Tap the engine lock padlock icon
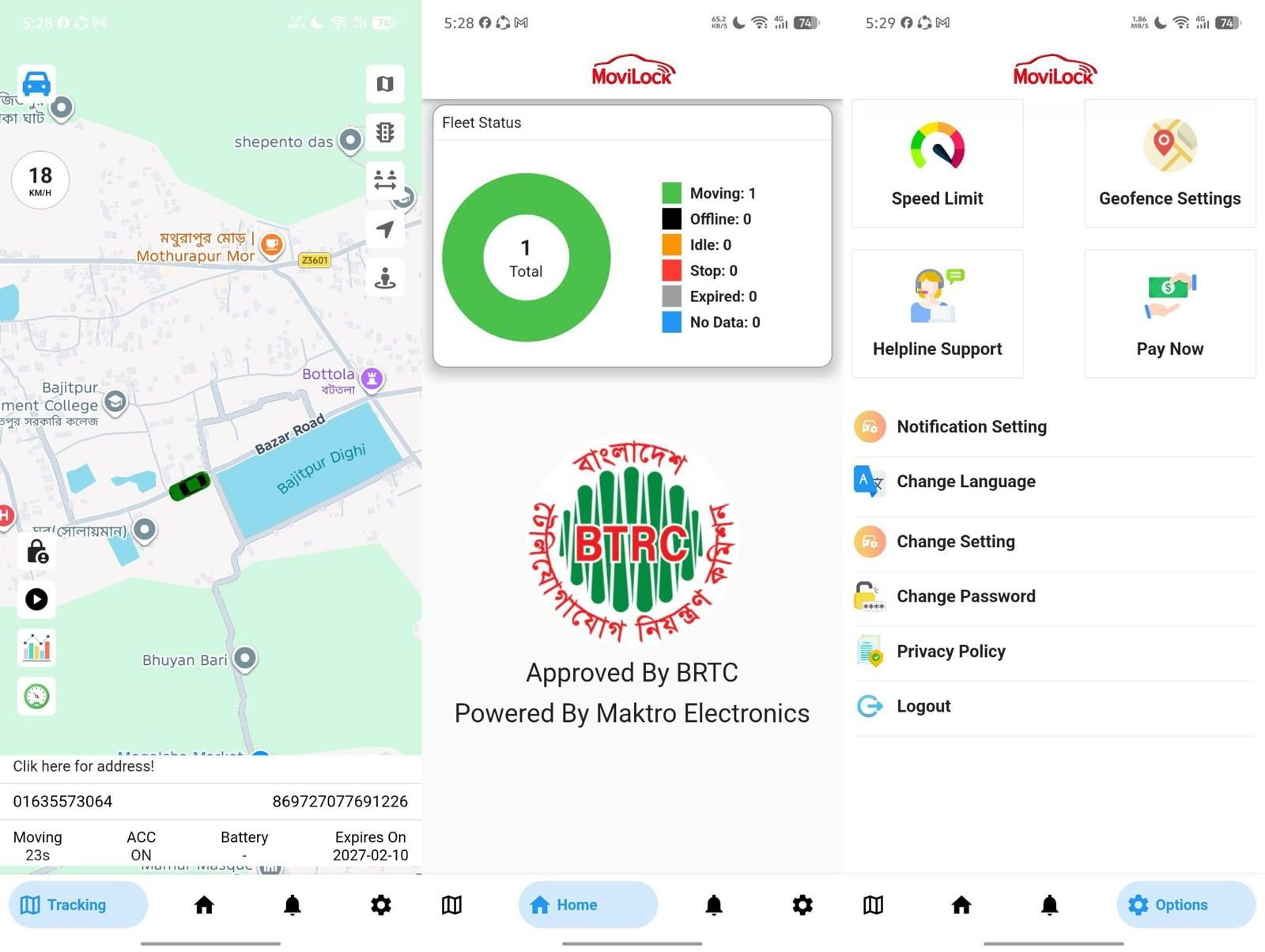1265x952 pixels. pos(37,551)
